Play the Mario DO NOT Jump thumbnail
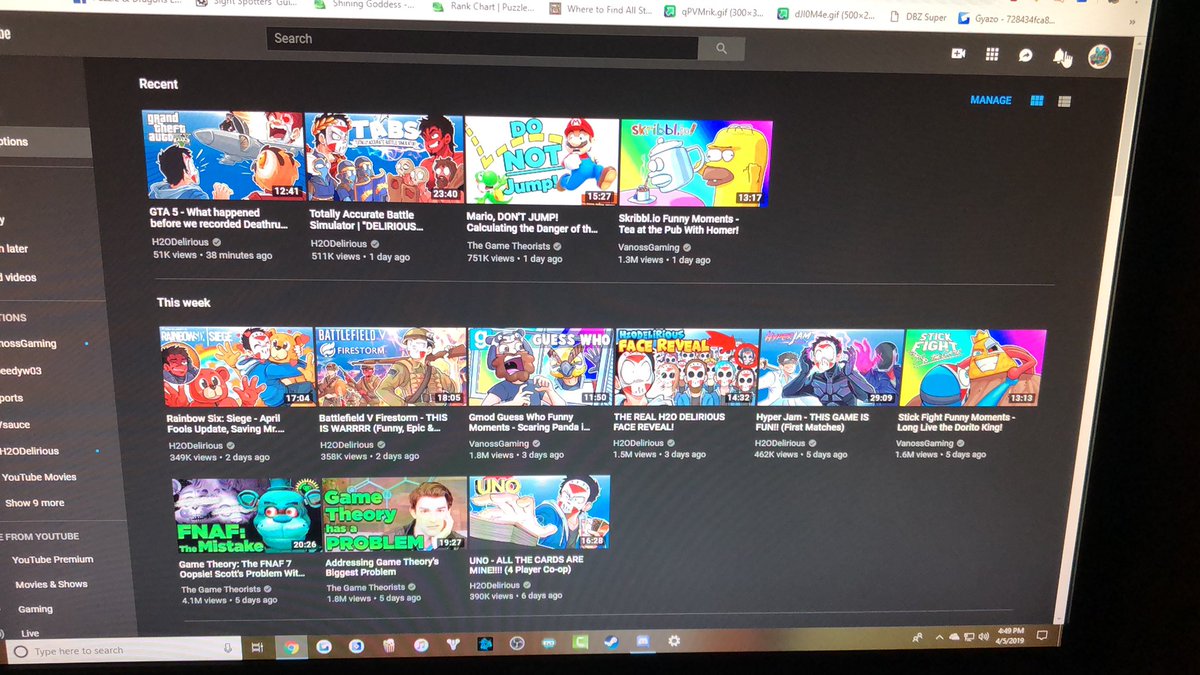Image resolution: width=1200 pixels, height=675 pixels. pyautogui.click(x=540, y=160)
